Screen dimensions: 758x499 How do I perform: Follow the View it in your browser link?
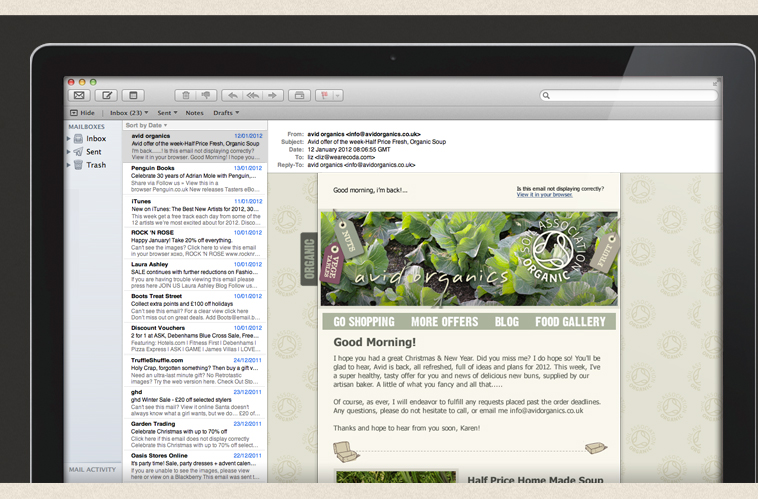pos(544,195)
